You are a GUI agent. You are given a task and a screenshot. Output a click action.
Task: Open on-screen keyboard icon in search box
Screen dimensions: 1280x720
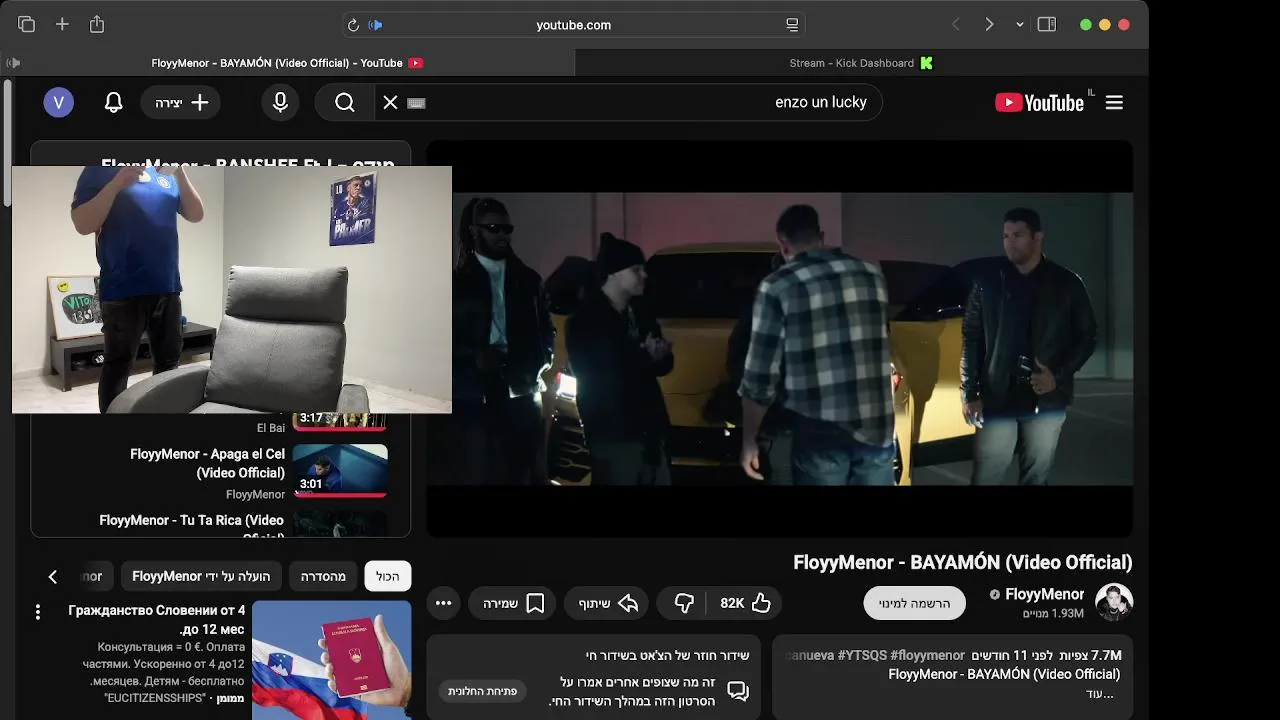417,103
